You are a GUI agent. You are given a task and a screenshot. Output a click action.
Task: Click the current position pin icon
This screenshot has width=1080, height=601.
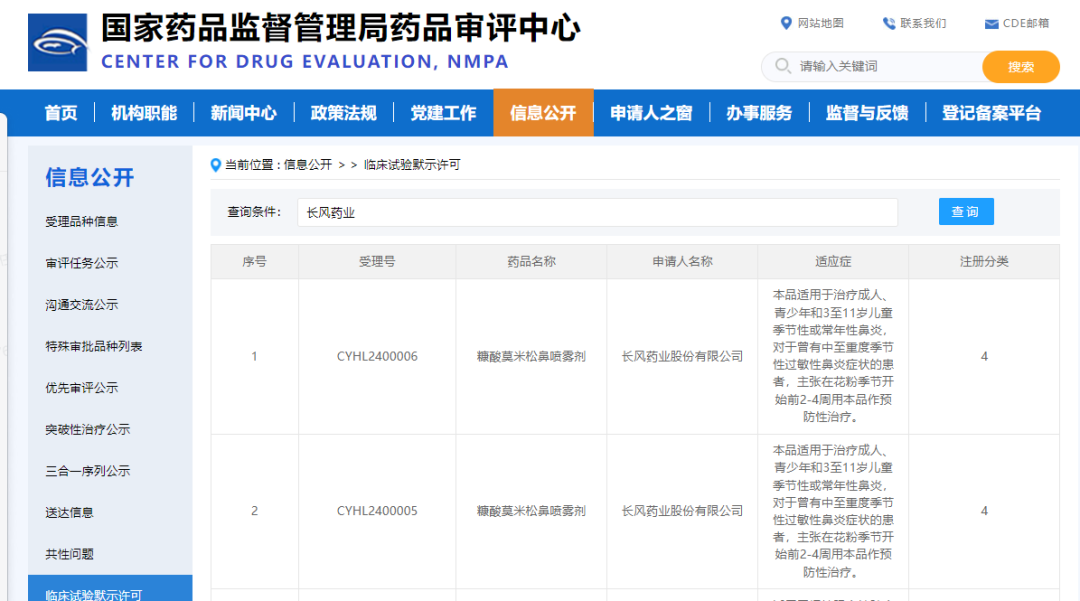[x=215, y=165]
